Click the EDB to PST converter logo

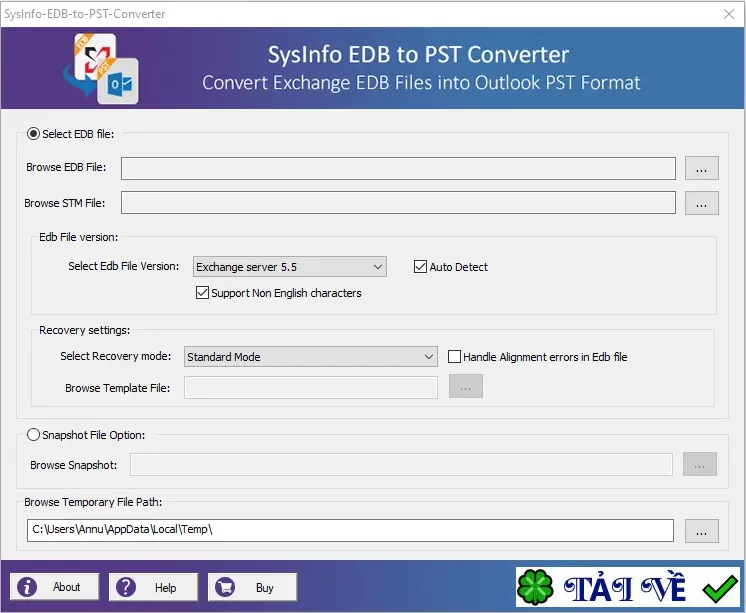coord(100,69)
